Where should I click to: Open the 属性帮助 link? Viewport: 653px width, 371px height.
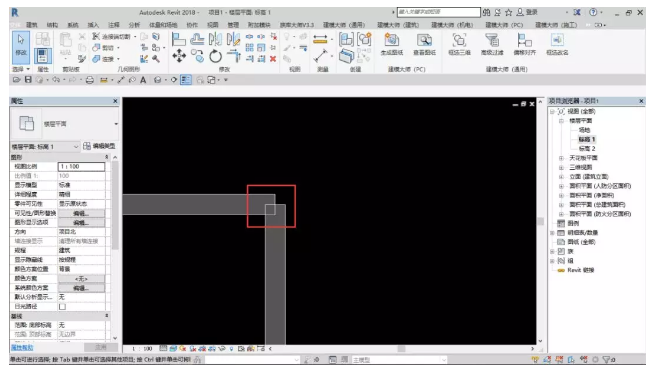tap(22, 347)
